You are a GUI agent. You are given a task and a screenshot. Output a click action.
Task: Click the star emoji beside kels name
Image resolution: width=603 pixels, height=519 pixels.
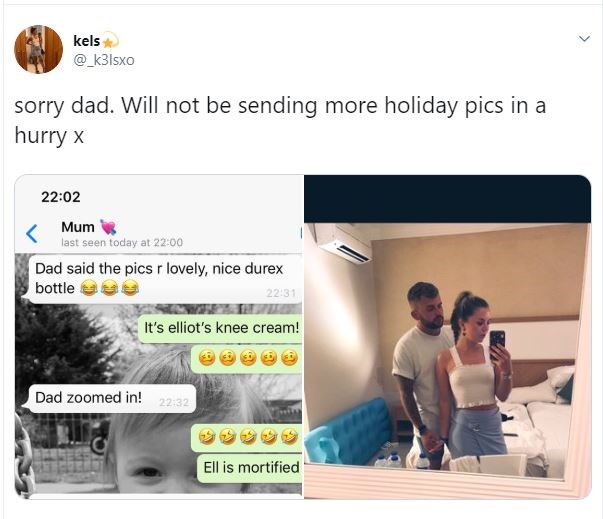coord(110,40)
